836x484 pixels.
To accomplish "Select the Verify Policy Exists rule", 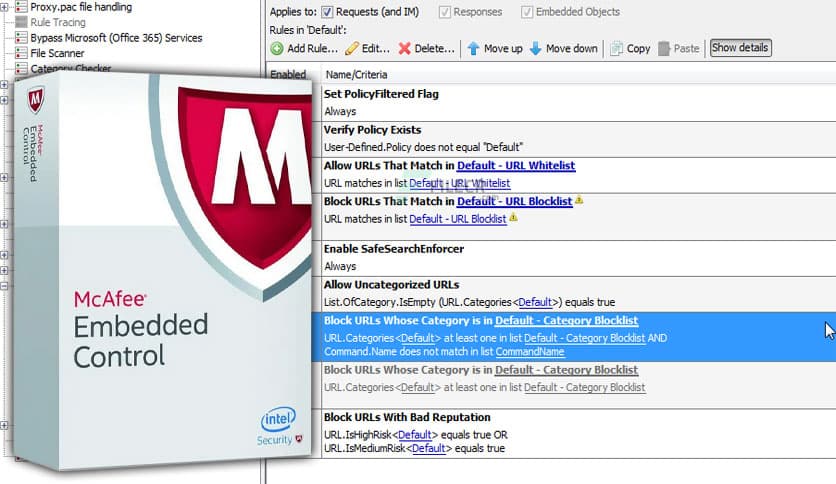I will tap(579, 139).
